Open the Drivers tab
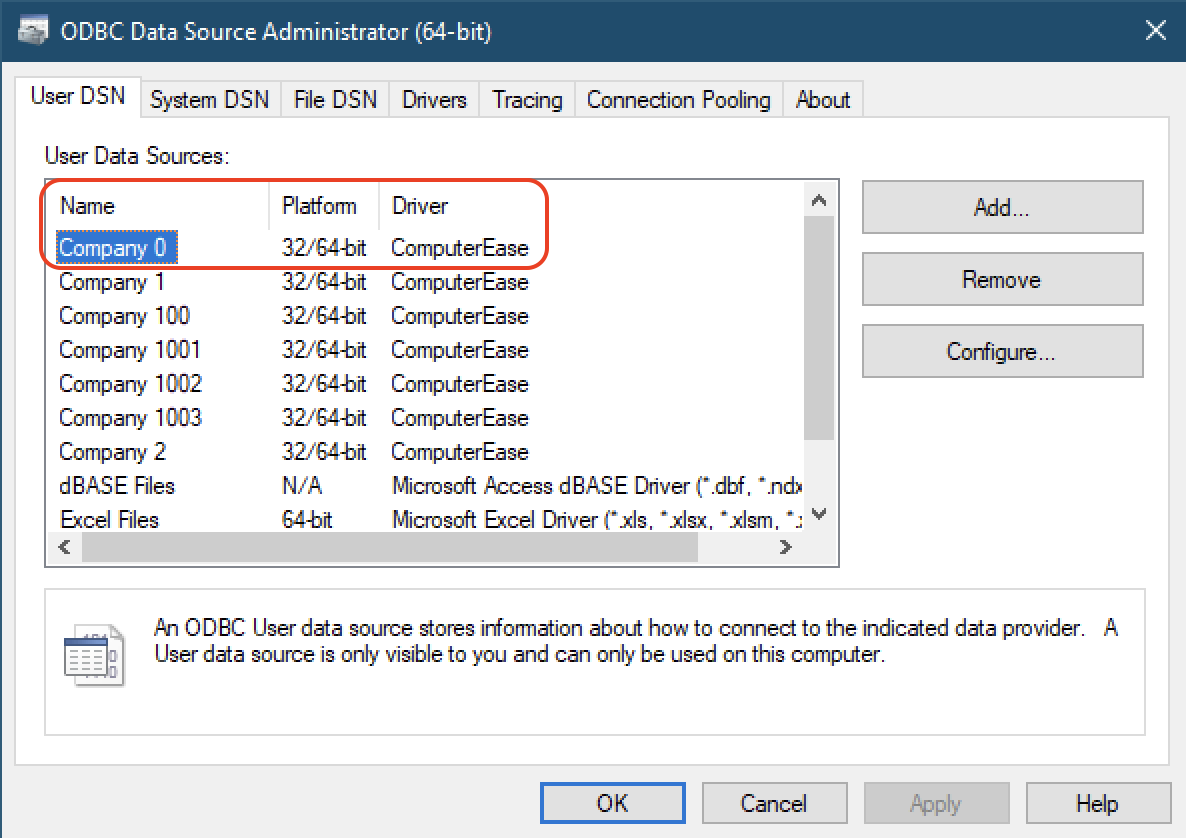Viewport: 1186px width, 838px height. (x=434, y=100)
